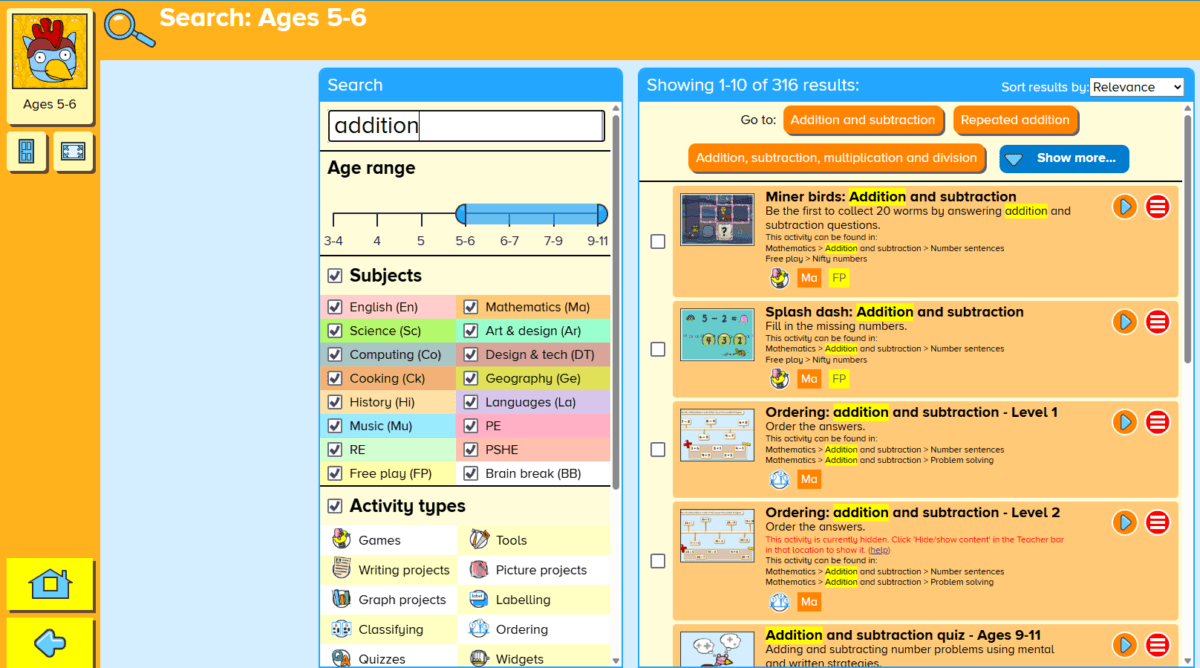The width and height of the screenshot is (1200, 668).
Task: Tick the checkbox beside Splash dash result
Action: [657, 349]
